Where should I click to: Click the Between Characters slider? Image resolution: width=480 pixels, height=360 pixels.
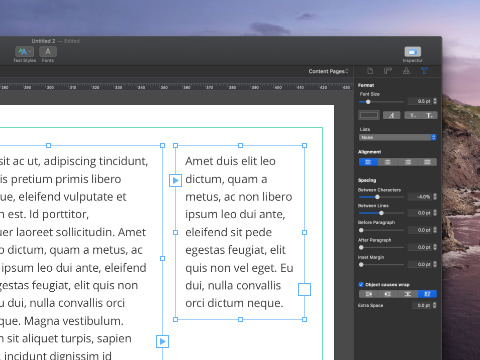pyautogui.click(x=381, y=197)
